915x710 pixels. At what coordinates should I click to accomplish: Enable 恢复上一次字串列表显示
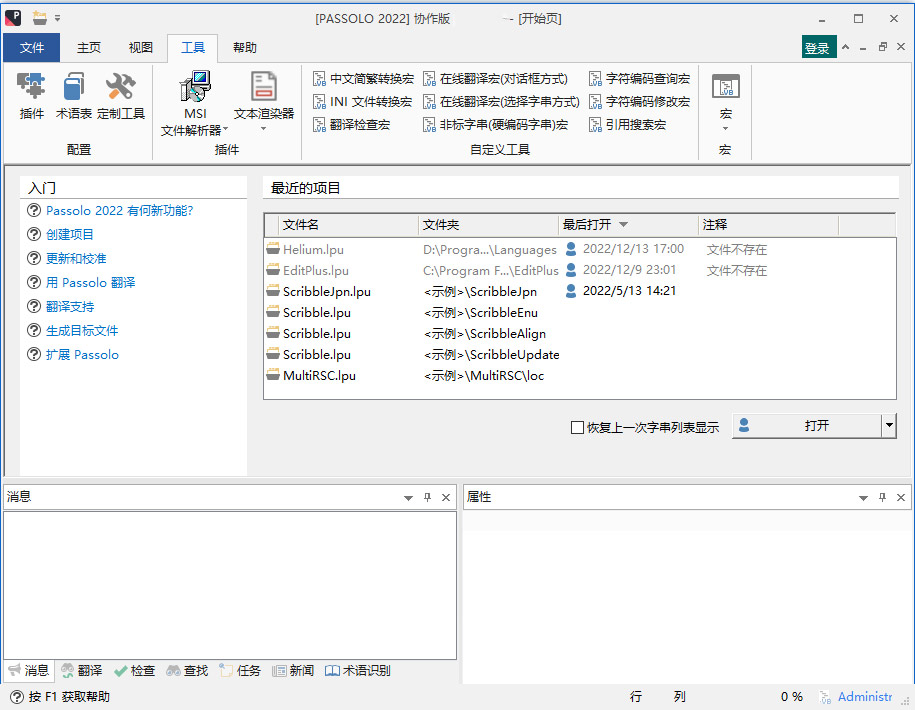[x=578, y=426]
